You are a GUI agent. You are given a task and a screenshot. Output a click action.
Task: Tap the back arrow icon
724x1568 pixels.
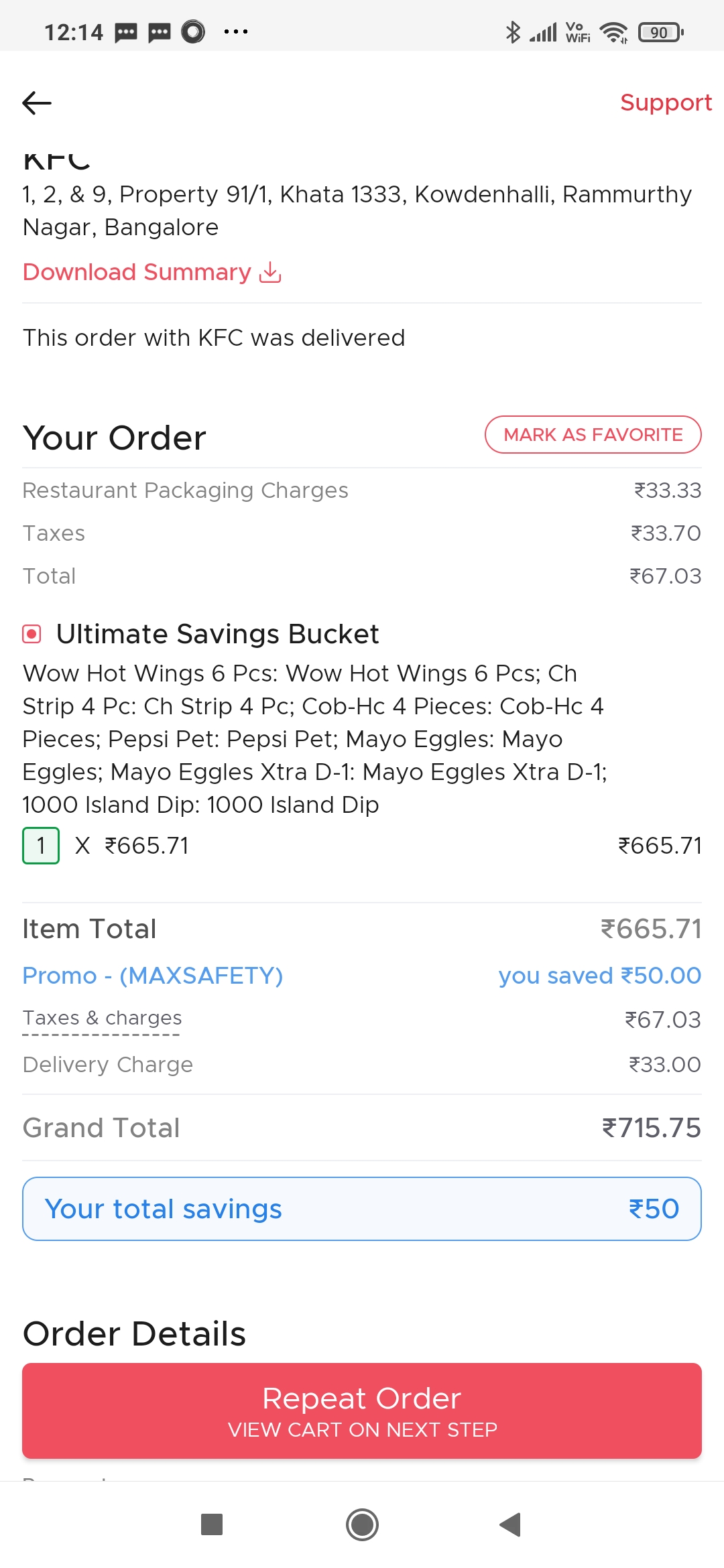tap(37, 103)
